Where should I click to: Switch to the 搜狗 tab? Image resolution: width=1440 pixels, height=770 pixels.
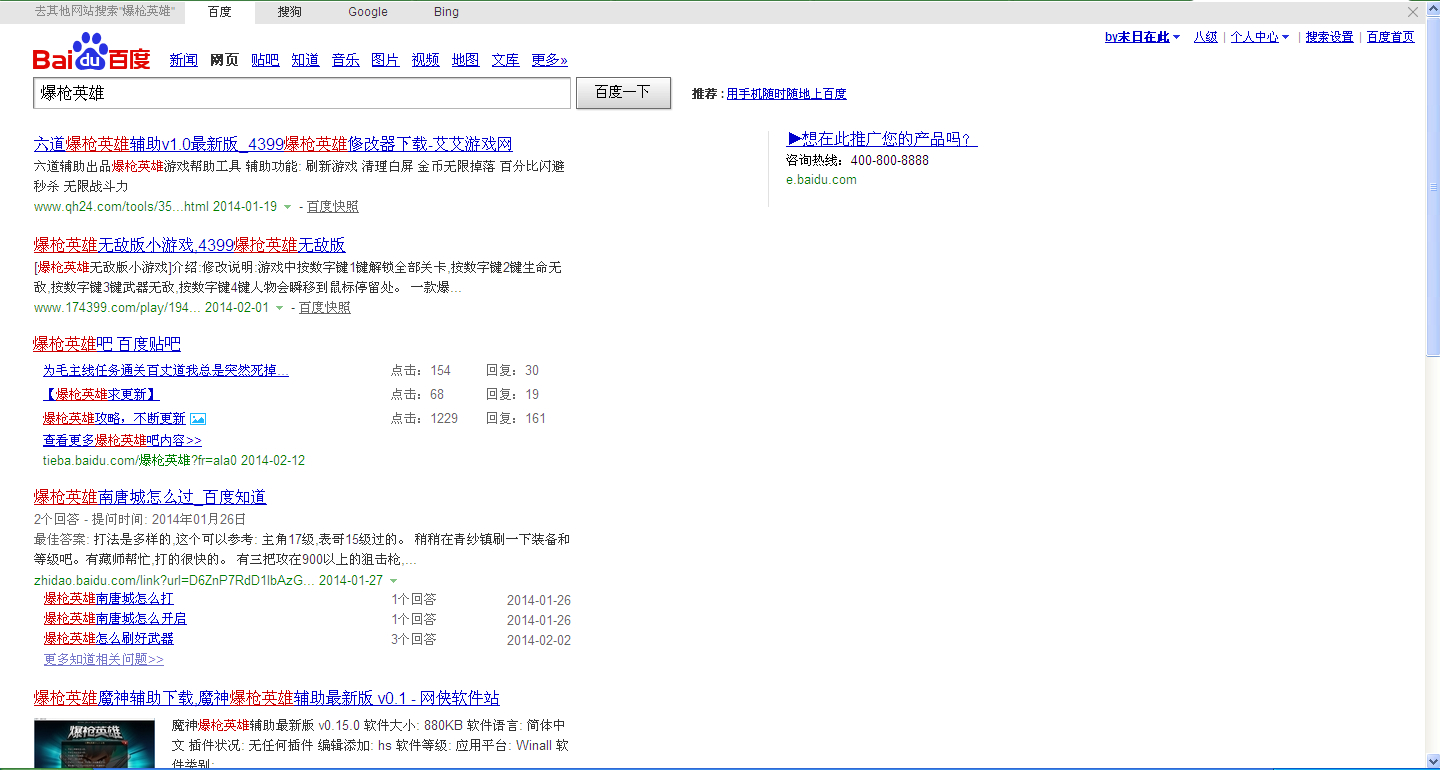(290, 12)
